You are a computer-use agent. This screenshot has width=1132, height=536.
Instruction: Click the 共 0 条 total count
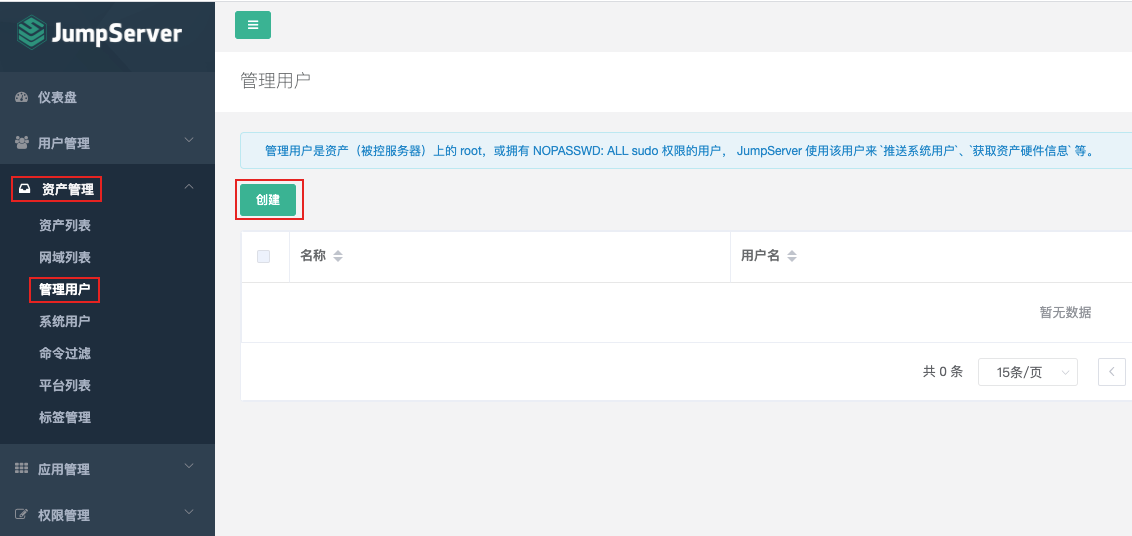point(943,372)
